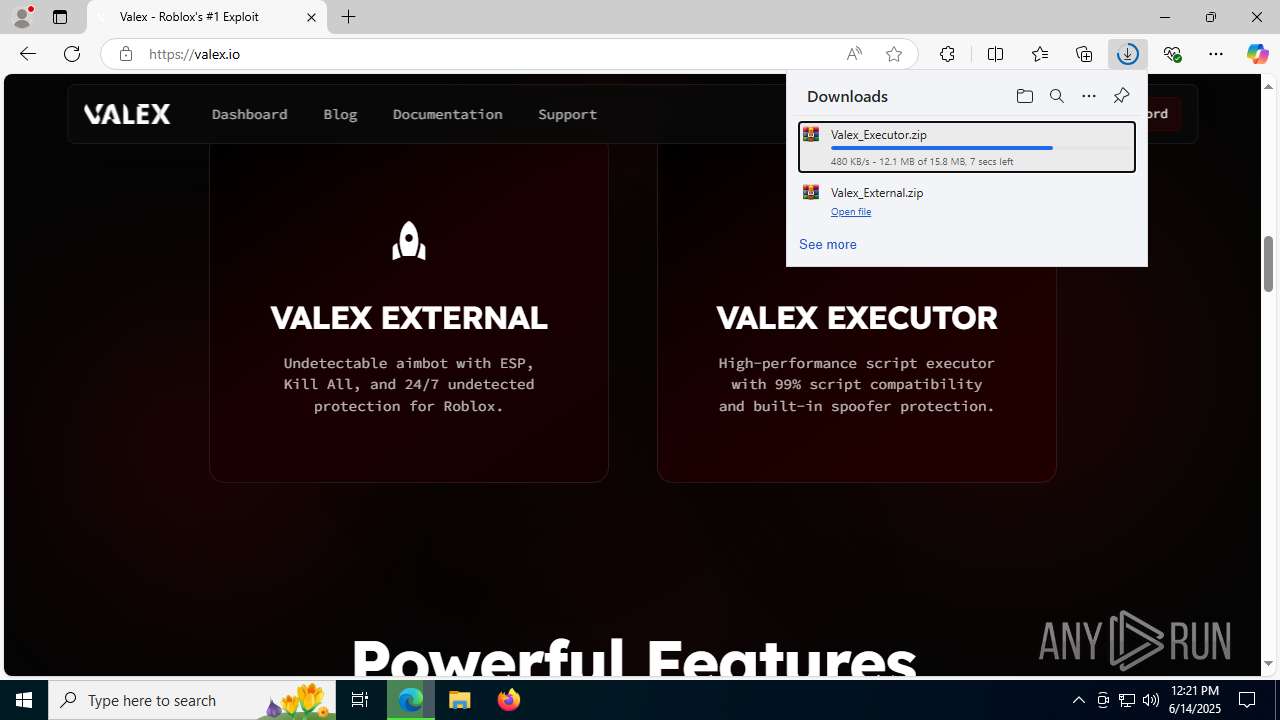Click the Valex_External.zip filename
The image size is (1280, 720).
click(877, 192)
